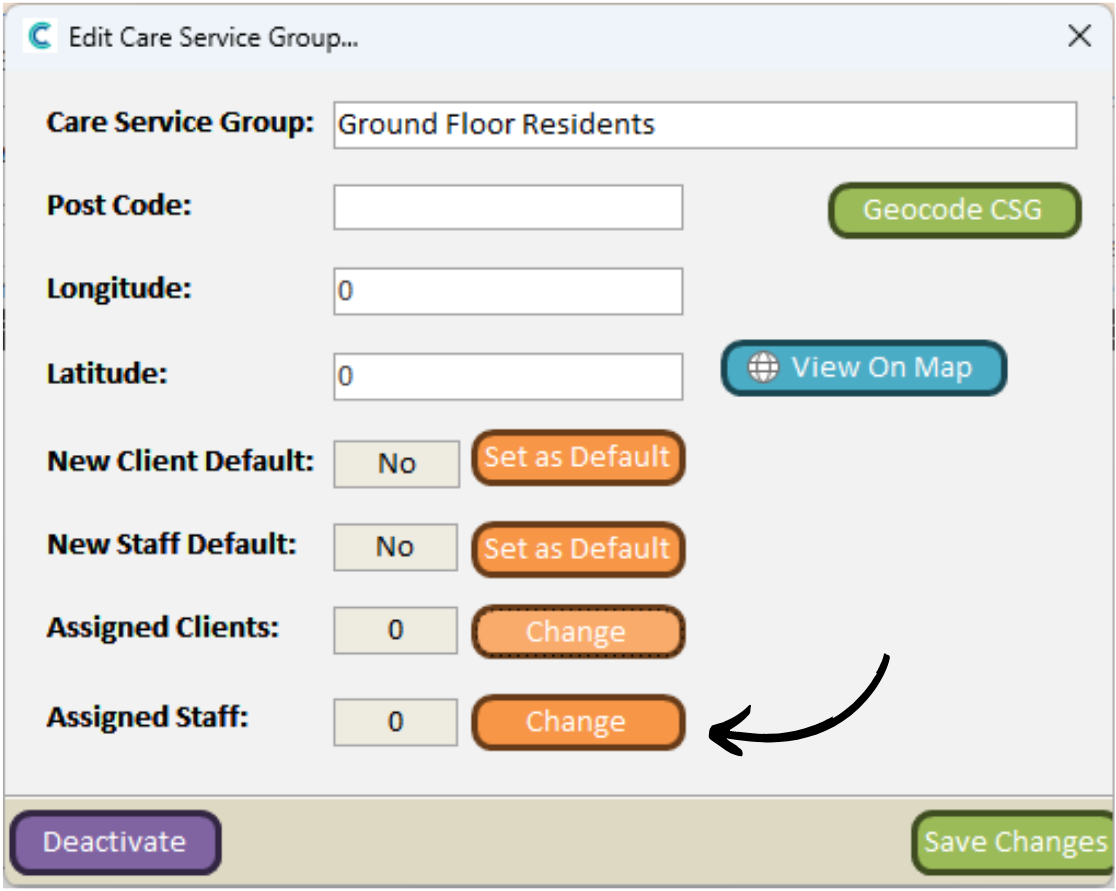
Task: Click the Assigned Clients count '0' box
Action: (x=395, y=630)
